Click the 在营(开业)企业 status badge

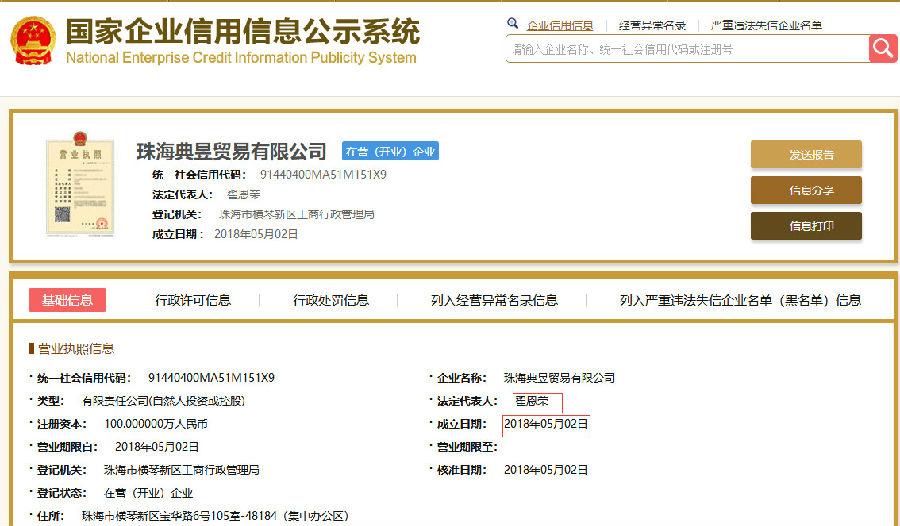pos(390,151)
